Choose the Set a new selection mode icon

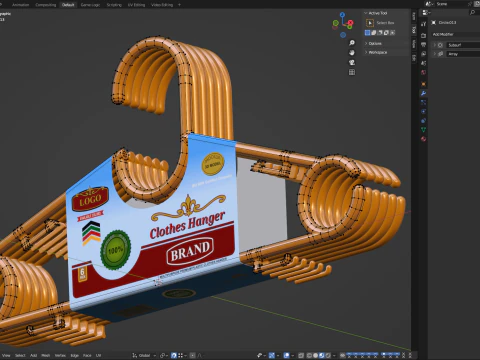(367, 32)
